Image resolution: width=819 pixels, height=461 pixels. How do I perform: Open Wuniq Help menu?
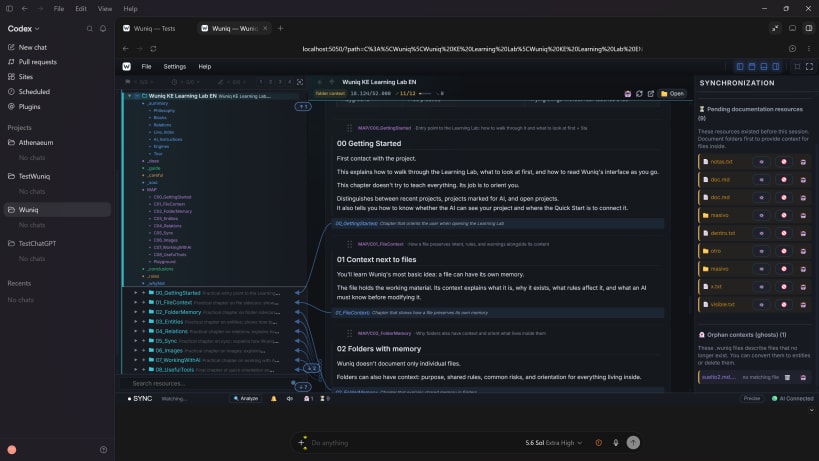click(205, 67)
